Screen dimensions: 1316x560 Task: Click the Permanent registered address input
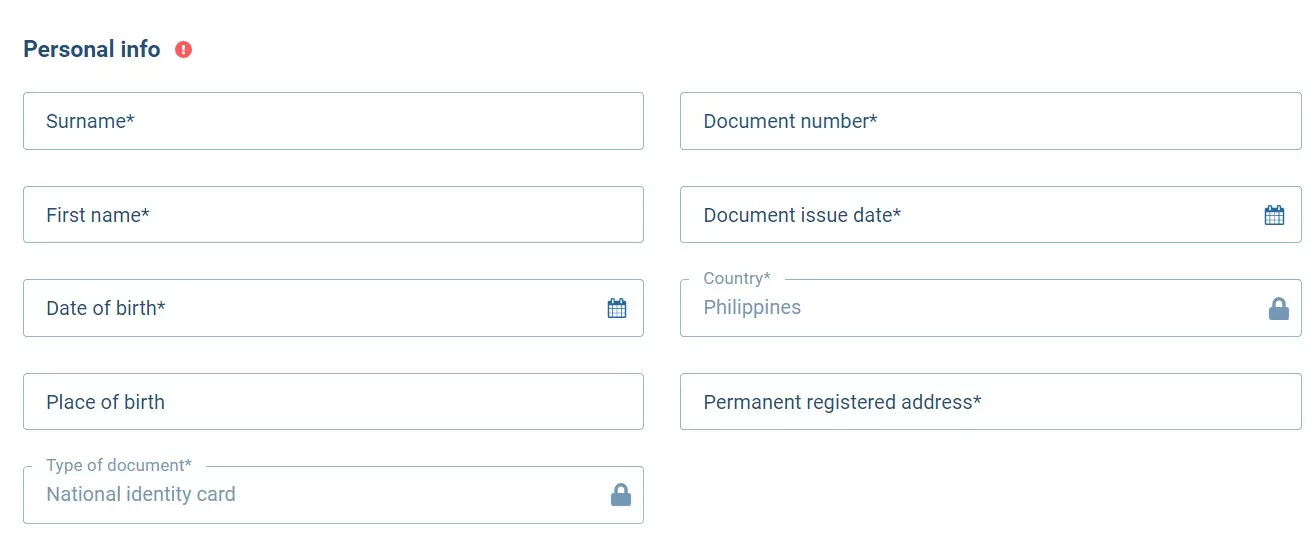click(x=991, y=401)
